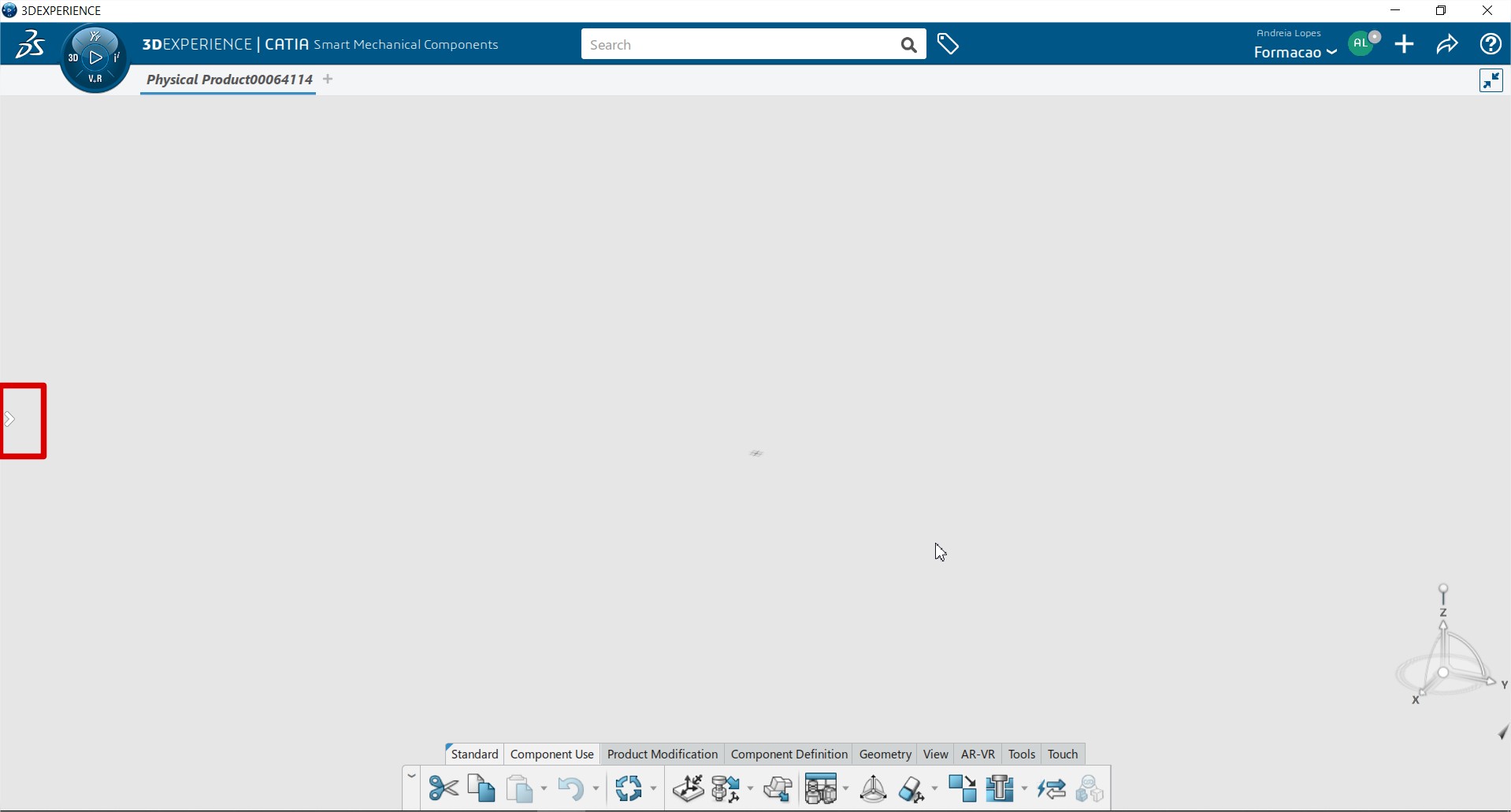The width and height of the screenshot is (1511, 812).
Task: Click the tag icon beside search
Action: coord(948,45)
